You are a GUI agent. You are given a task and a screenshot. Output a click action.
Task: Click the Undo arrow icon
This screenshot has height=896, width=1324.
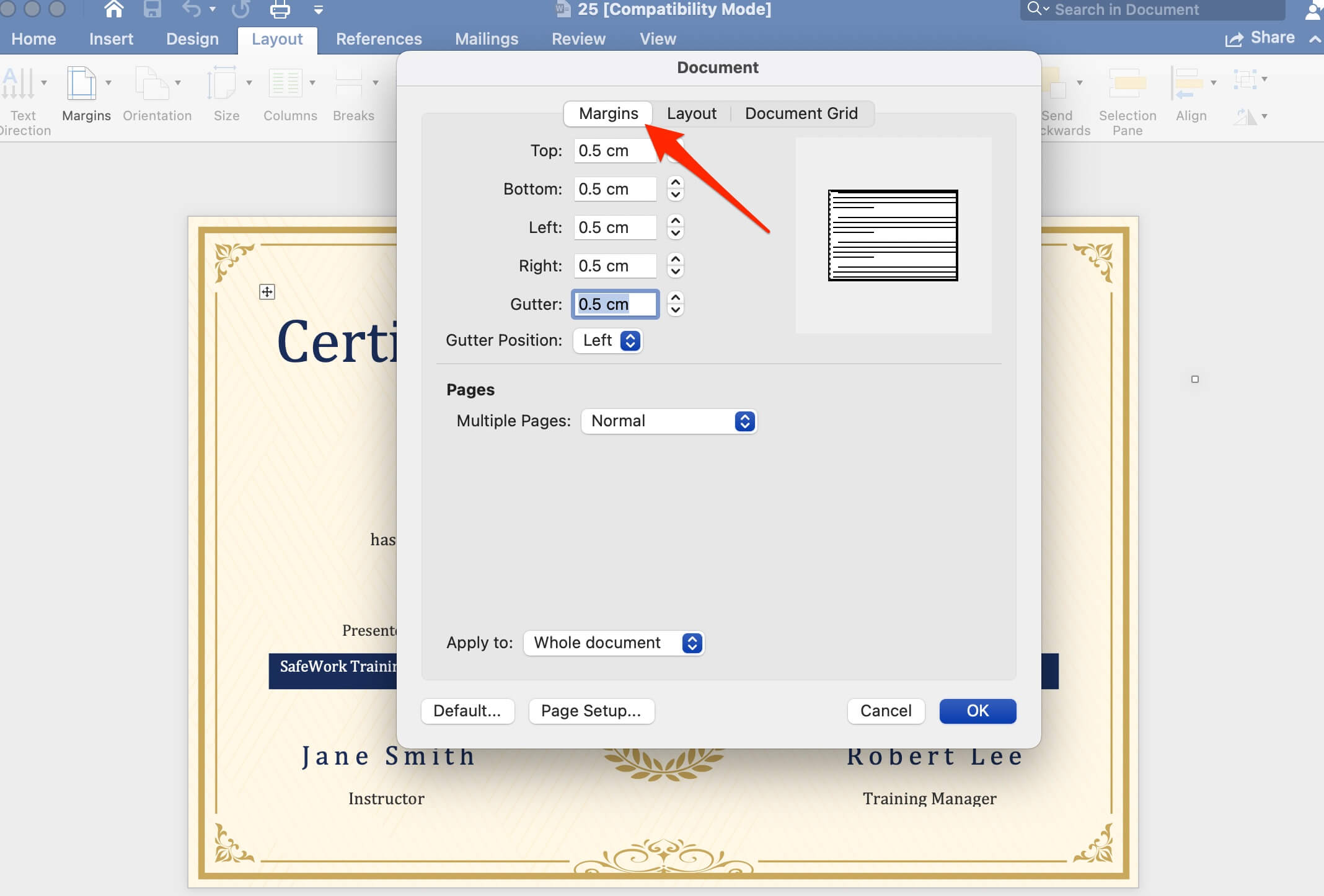pyautogui.click(x=192, y=9)
